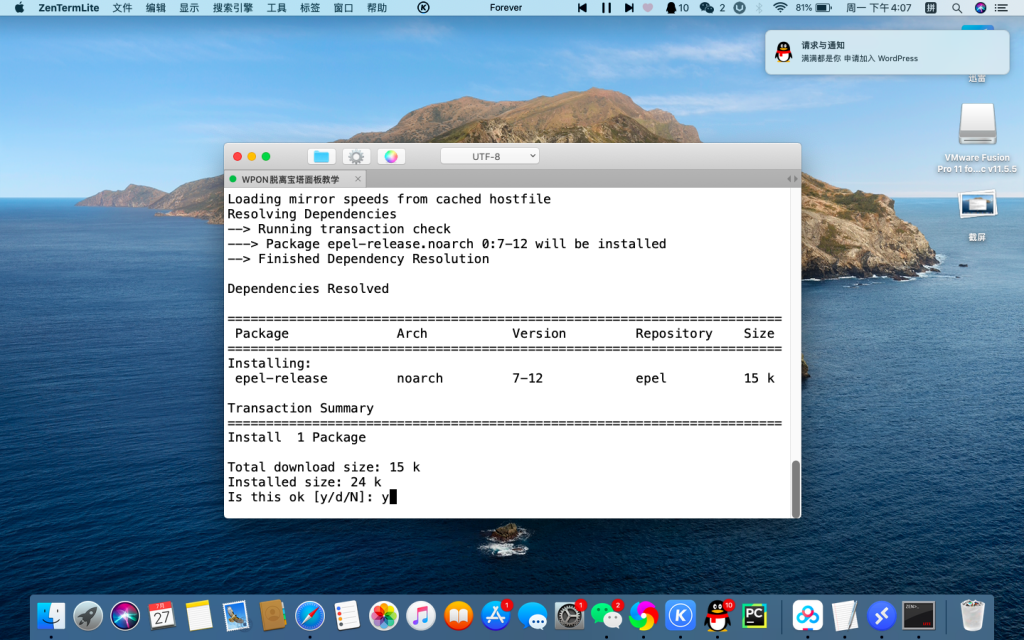Open the color wheel theme button
1024x640 pixels.
(391, 157)
